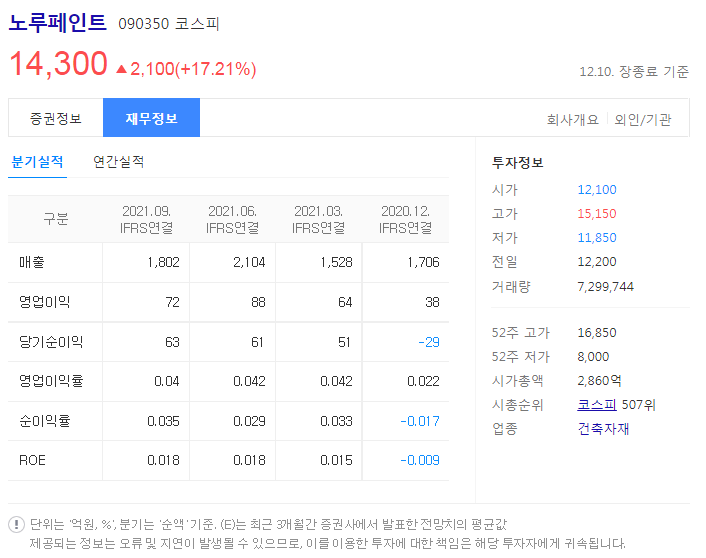Select 매출 value 1,802
This screenshot has width=706, height=558.
click(163, 262)
